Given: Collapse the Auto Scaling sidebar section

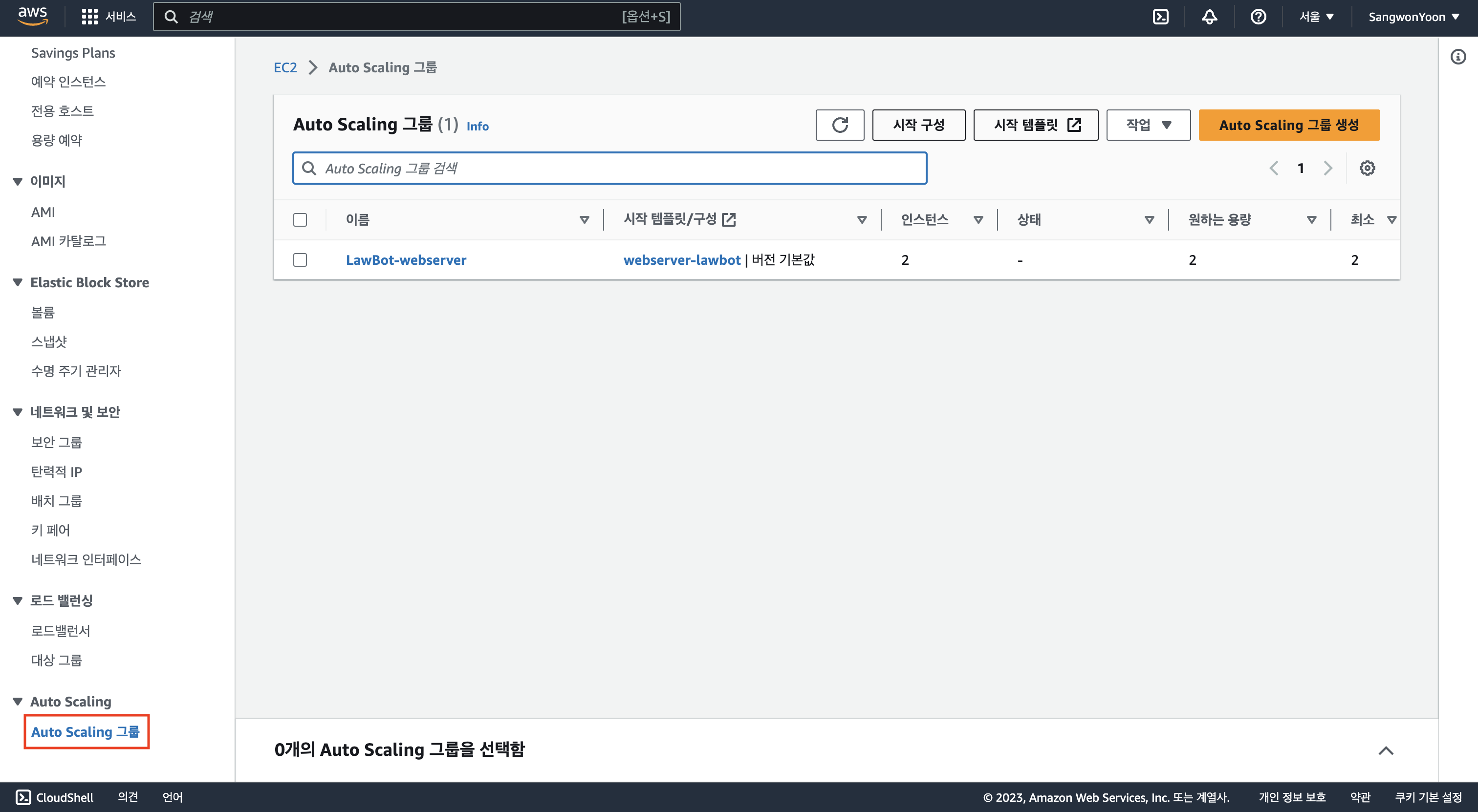Looking at the screenshot, I should (18, 701).
